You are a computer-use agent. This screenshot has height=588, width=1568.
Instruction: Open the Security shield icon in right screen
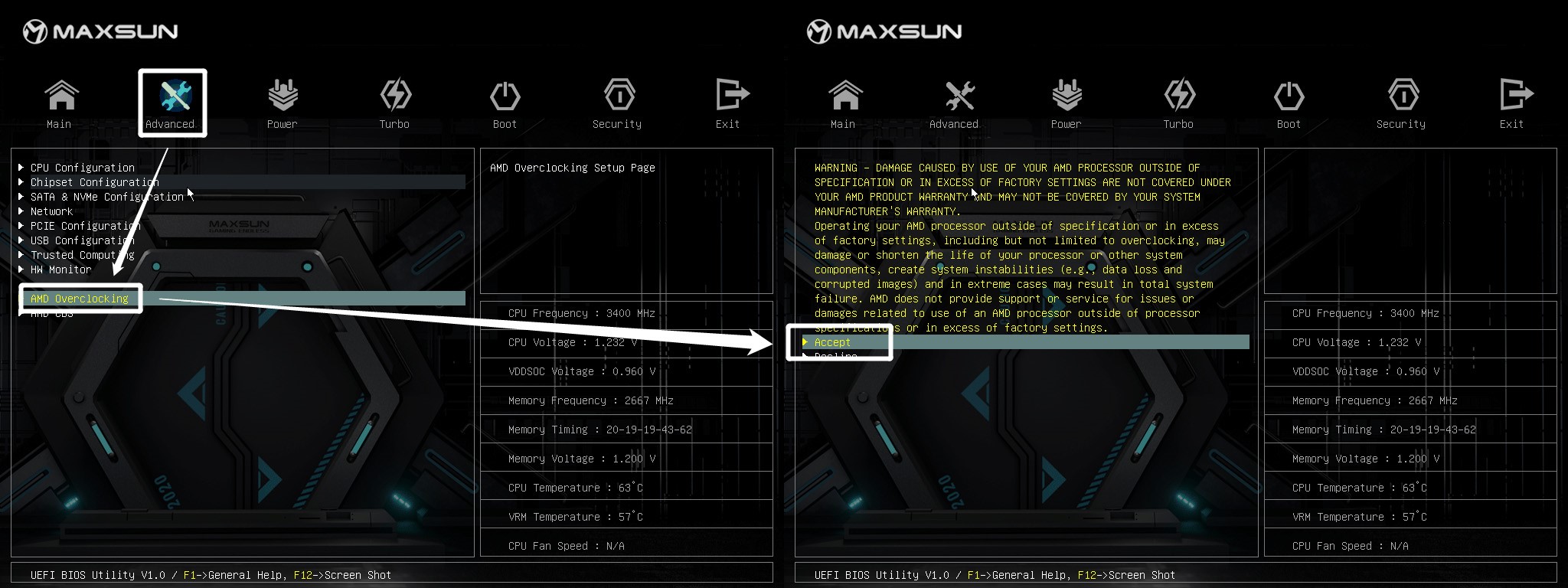pos(1403,96)
